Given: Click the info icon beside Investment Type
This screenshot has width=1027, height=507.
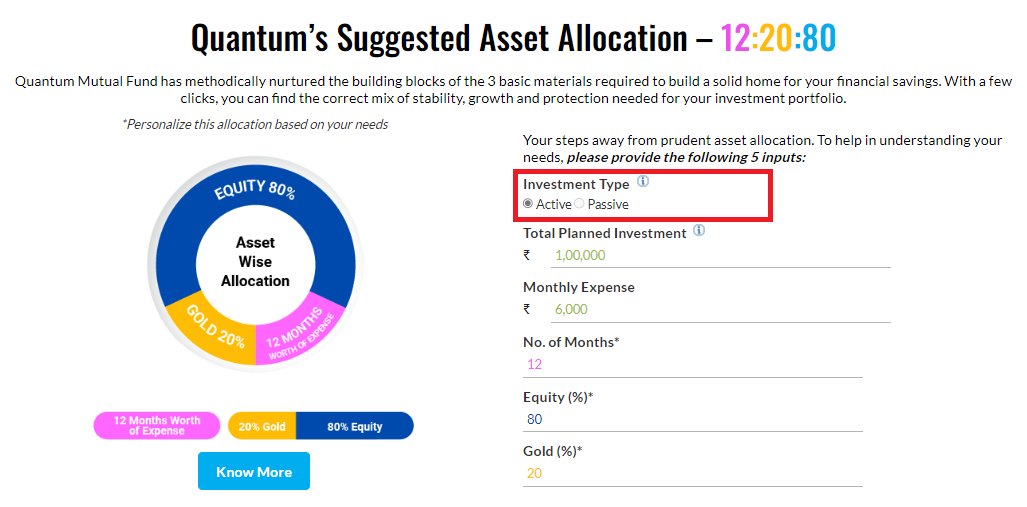Looking at the screenshot, I should (x=643, y=182).
